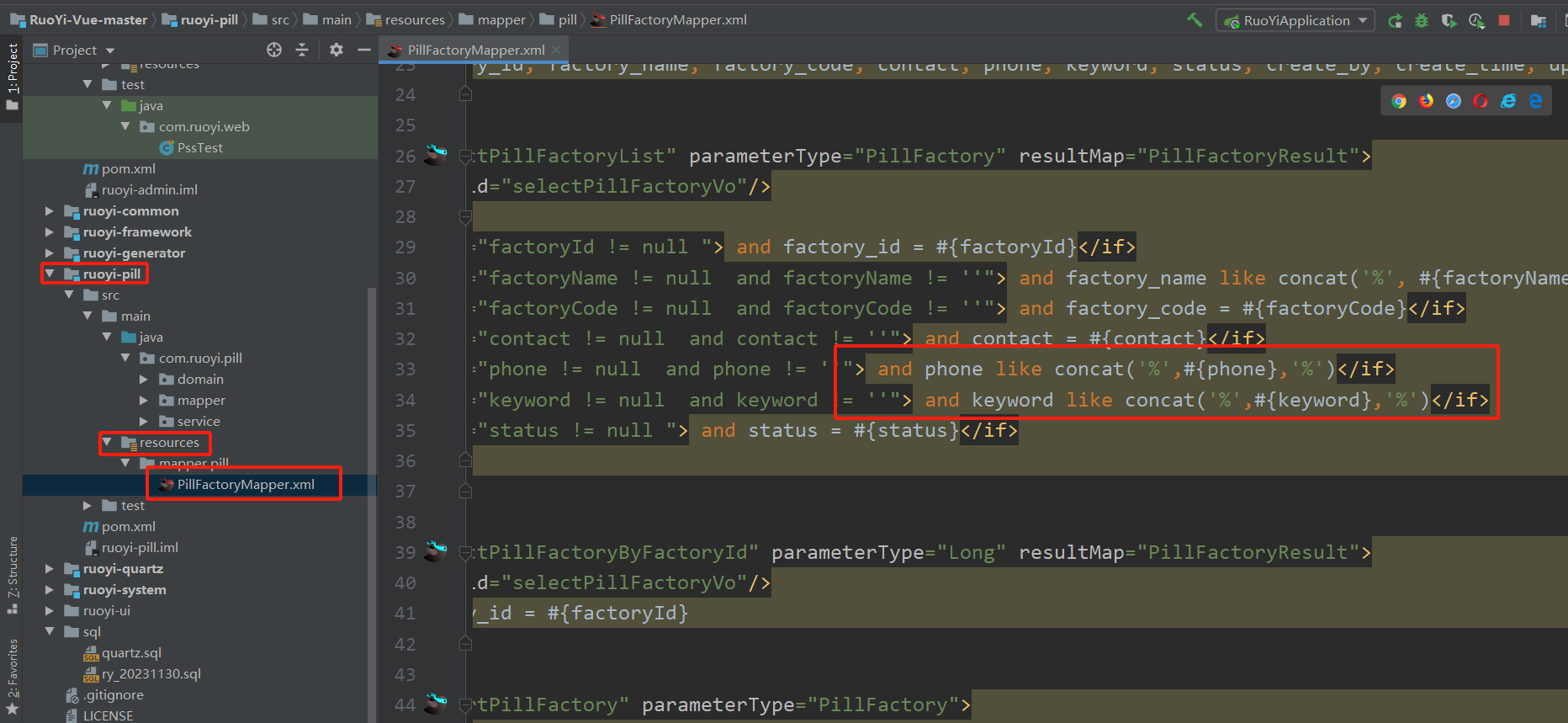Expand the ruoyi-quartz module node
Screen dimensions: 1568x723
point(50,568)
